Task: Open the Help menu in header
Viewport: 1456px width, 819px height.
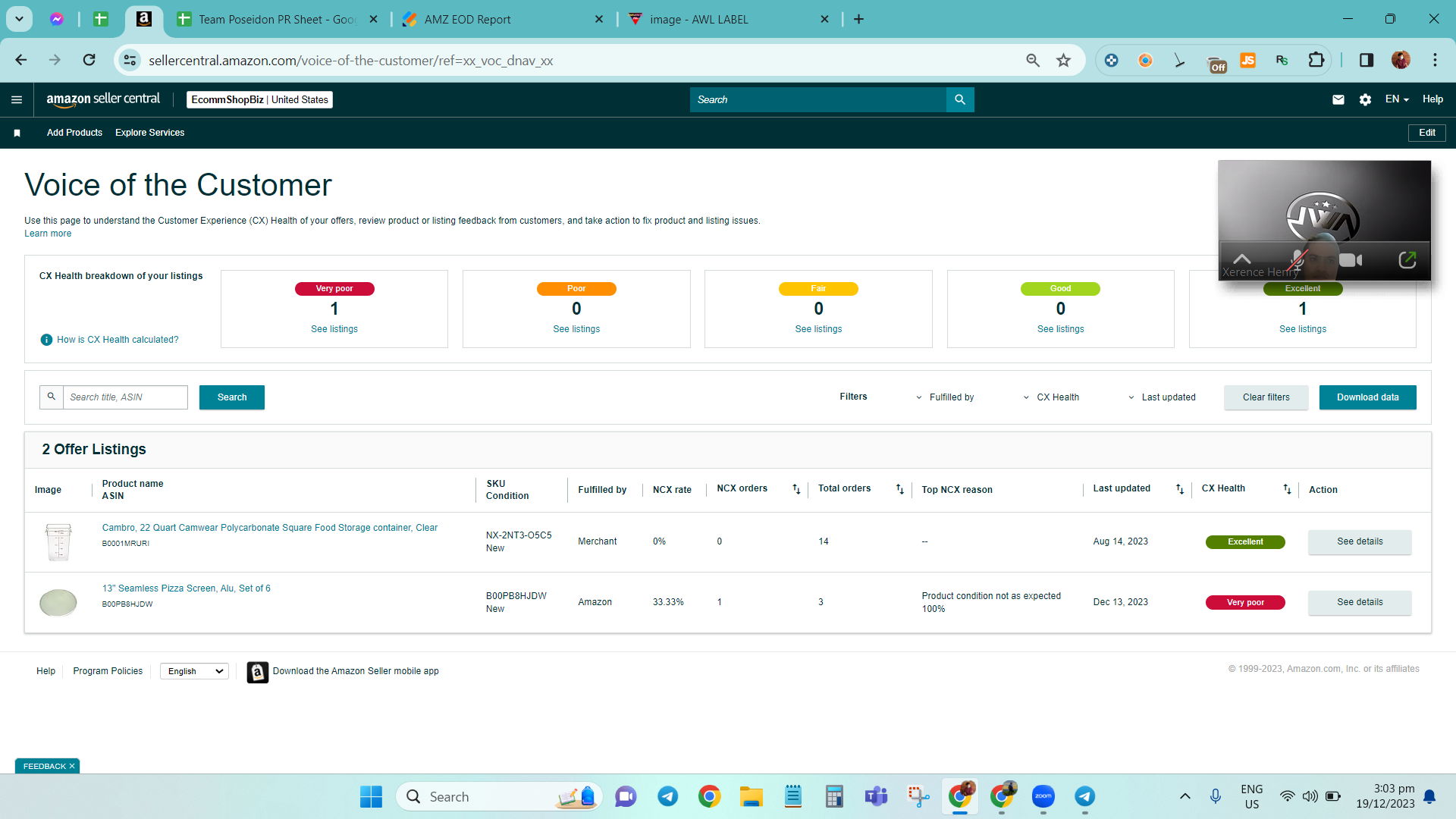Action: pyautogui.click(x=1432, y=99)
